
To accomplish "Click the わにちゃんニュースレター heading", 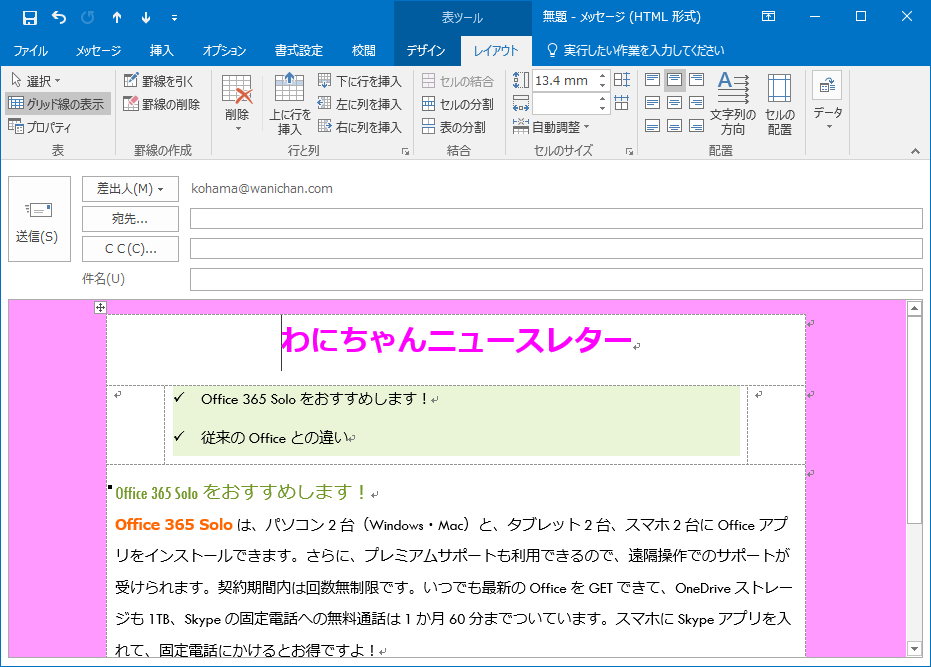I will pyautogui.click(x=456, y=340).
